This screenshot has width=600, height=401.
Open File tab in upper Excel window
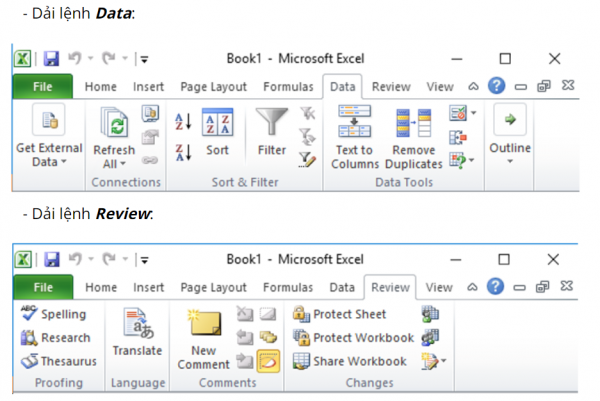(42, 86)
